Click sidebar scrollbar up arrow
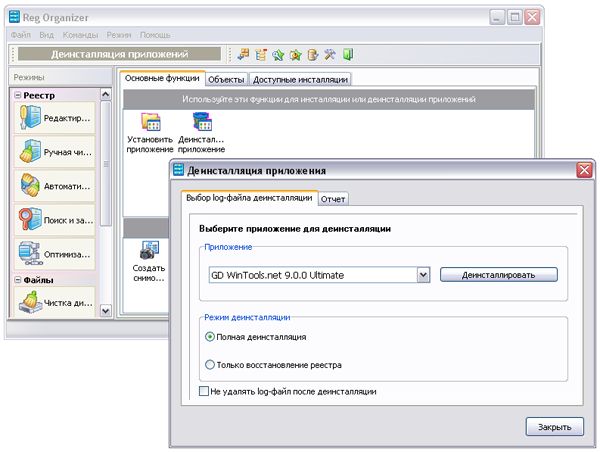This screenshot has width=600, height=452. coord(106,94)
